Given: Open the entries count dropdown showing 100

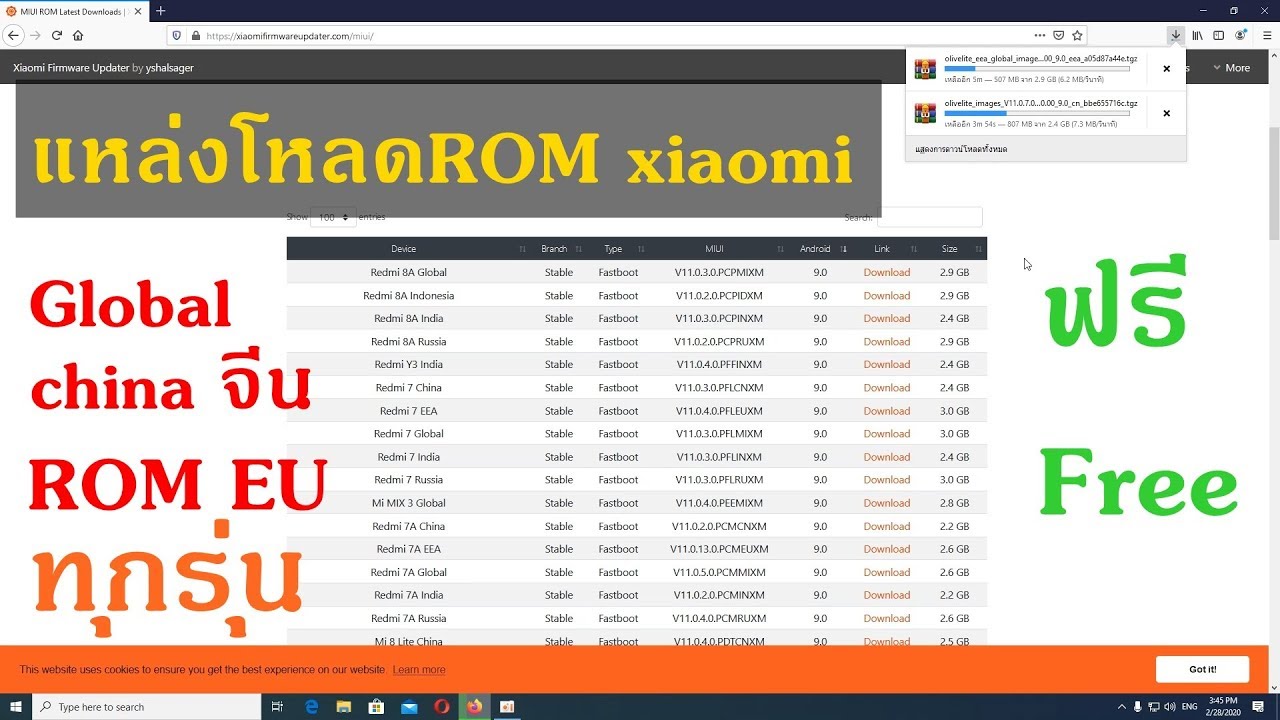Looking at the screenshot, I should 333,217.
